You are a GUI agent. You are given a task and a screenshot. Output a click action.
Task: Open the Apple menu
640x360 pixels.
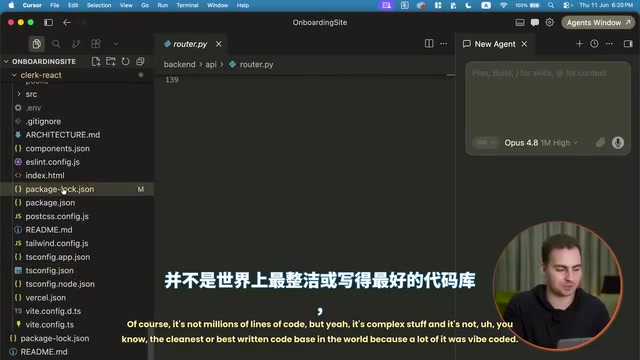(11, 5)
